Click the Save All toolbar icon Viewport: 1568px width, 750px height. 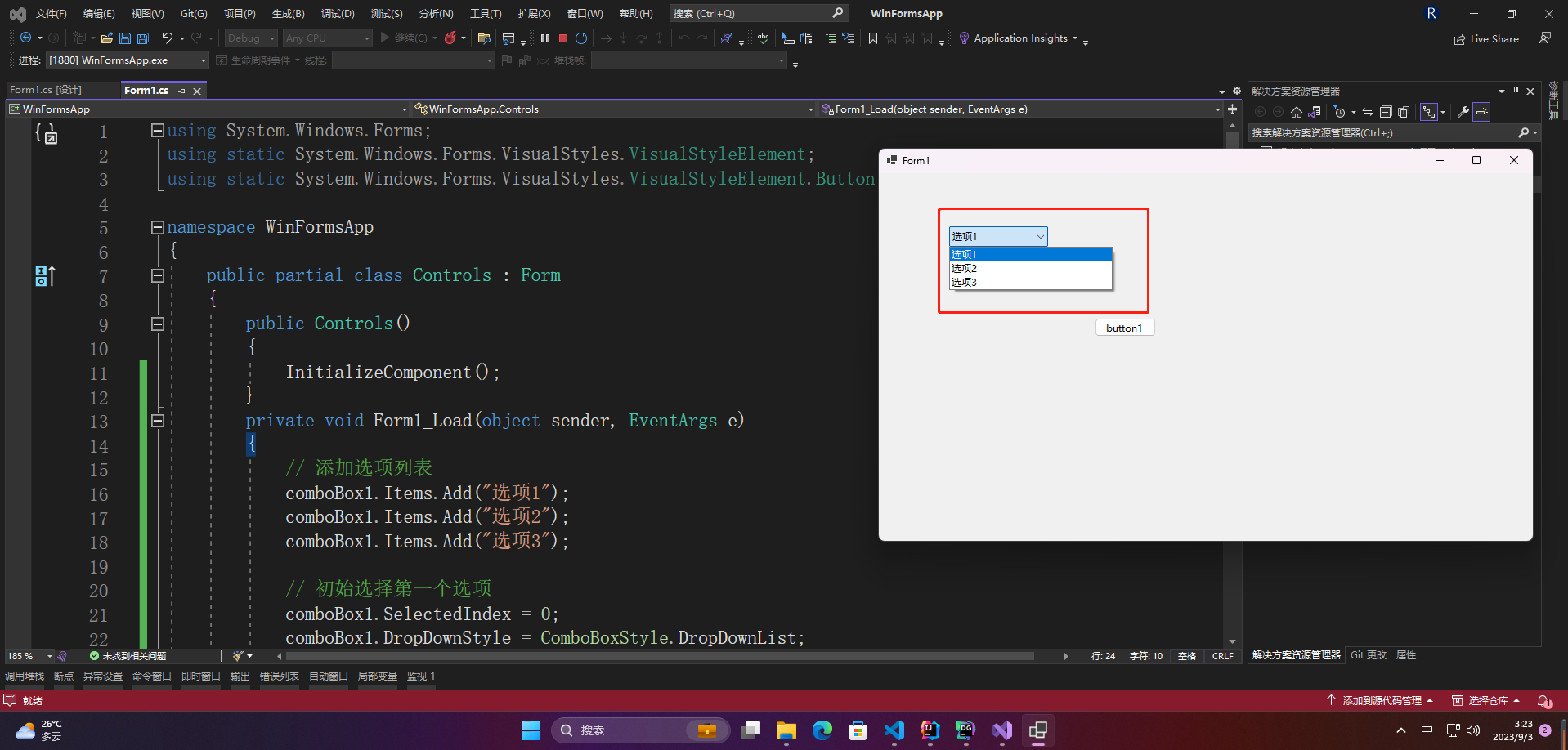pyautogui.click(x=143, y=38)
